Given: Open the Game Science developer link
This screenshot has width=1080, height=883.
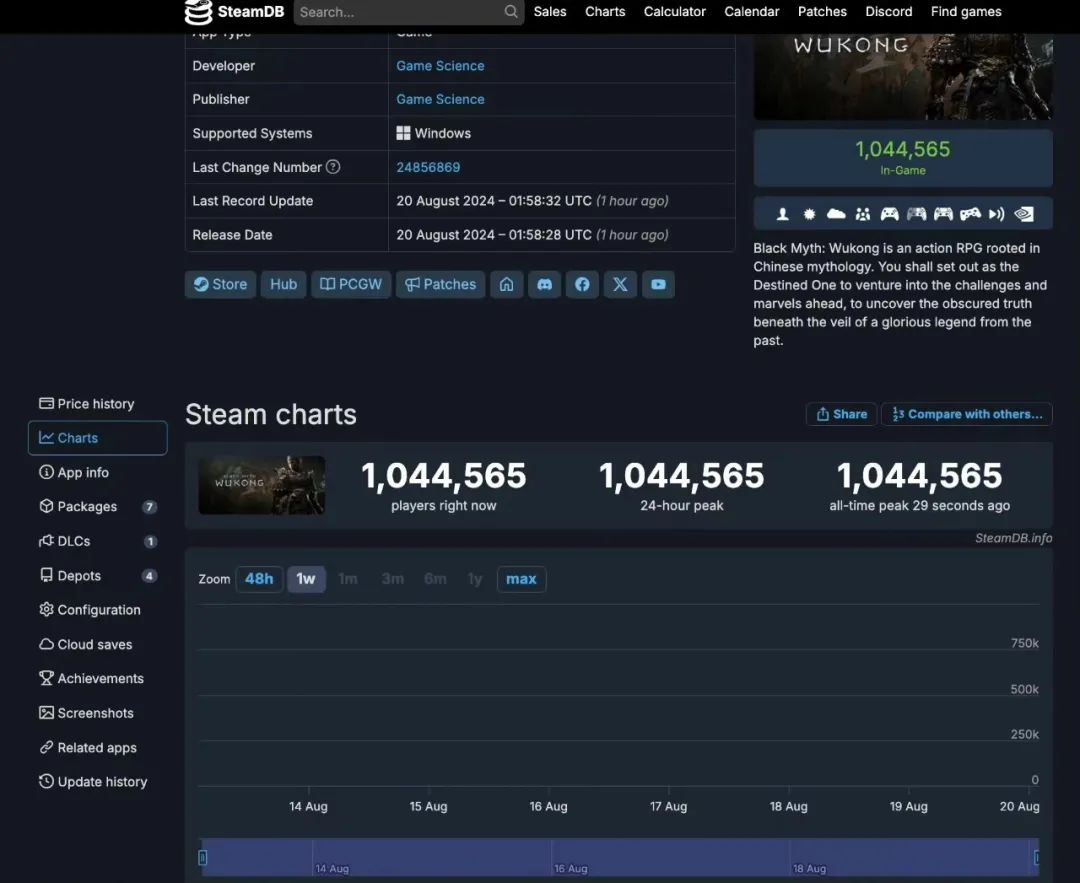Looking at the screenshot, I should point(440,66).
